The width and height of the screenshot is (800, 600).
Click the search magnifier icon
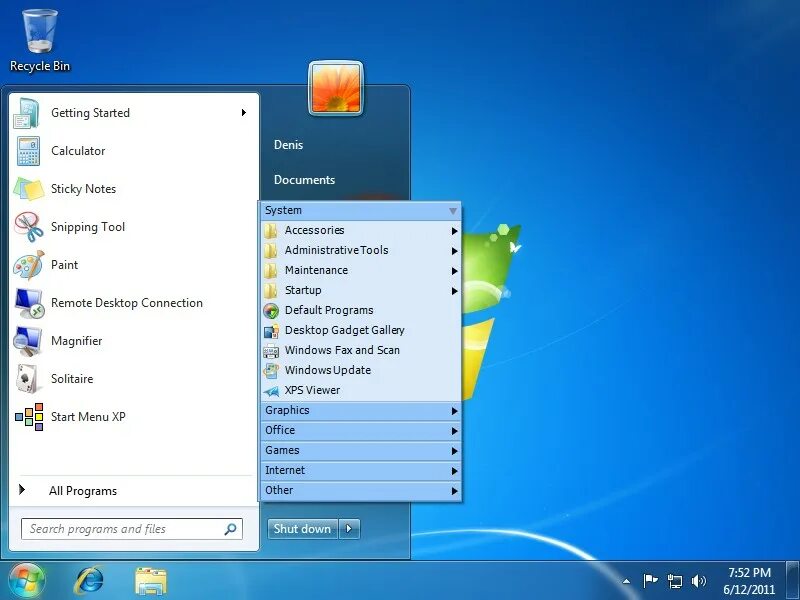tap(230, 529)
